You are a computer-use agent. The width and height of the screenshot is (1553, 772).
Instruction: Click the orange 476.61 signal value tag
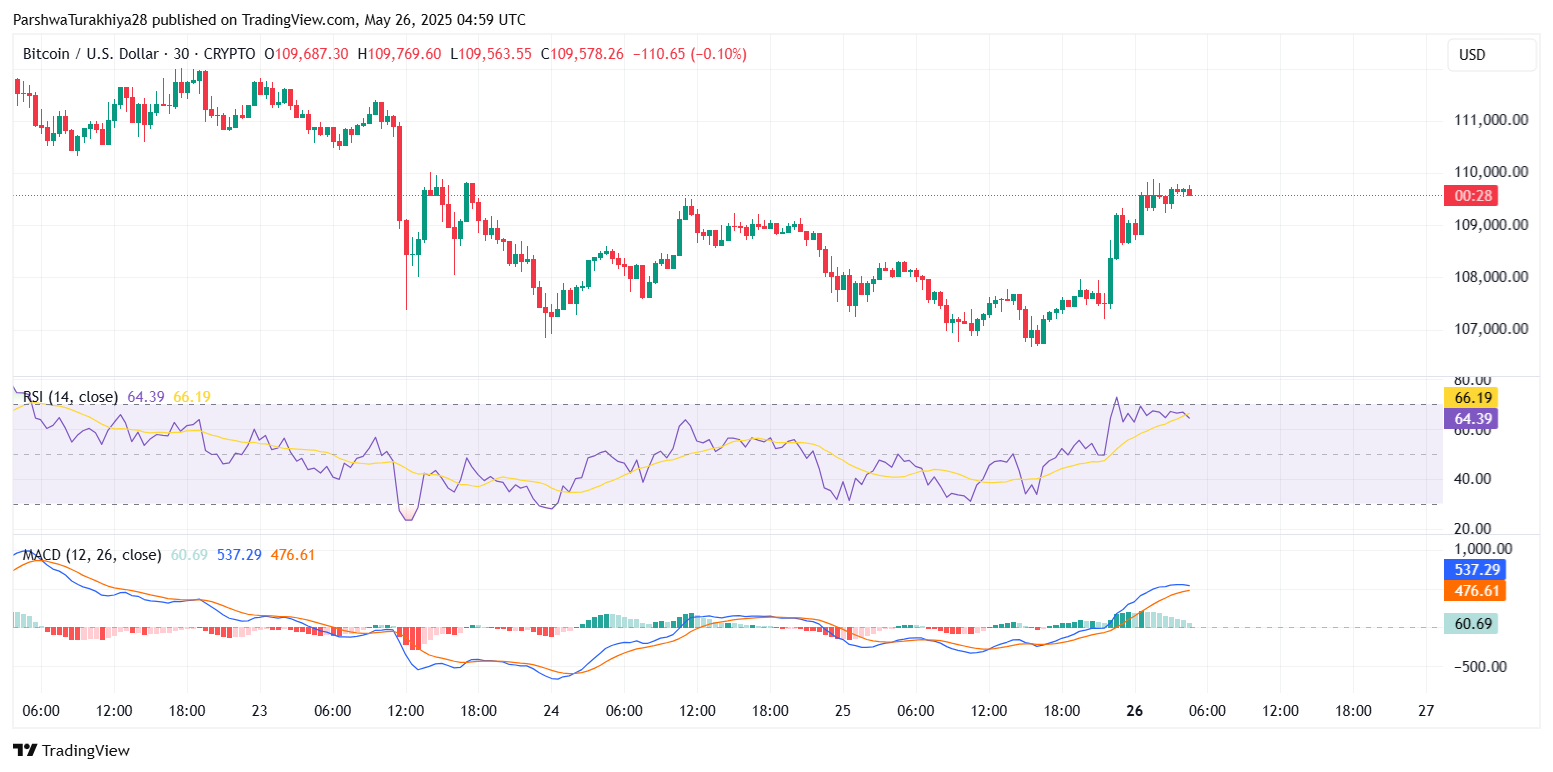click(x=1474, y=590)
